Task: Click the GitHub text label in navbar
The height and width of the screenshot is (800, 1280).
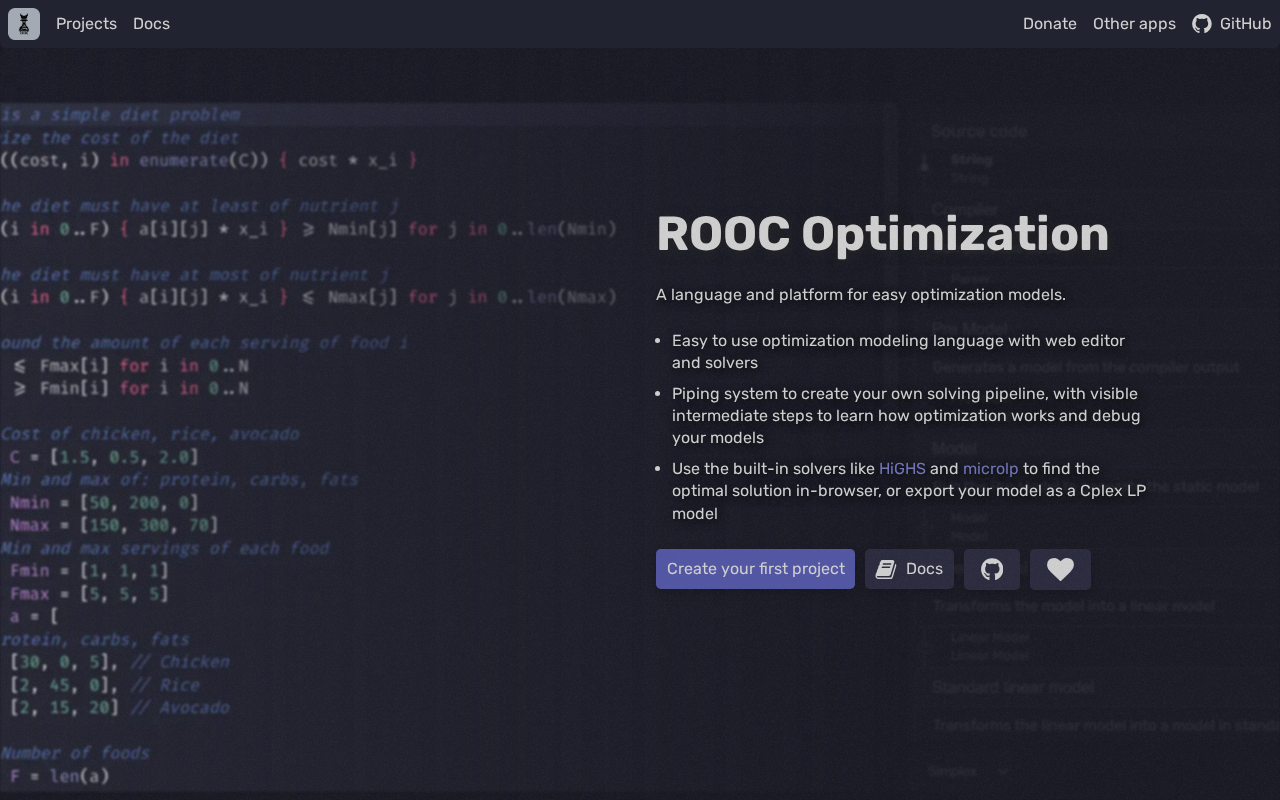Action: pos(1245,24)
